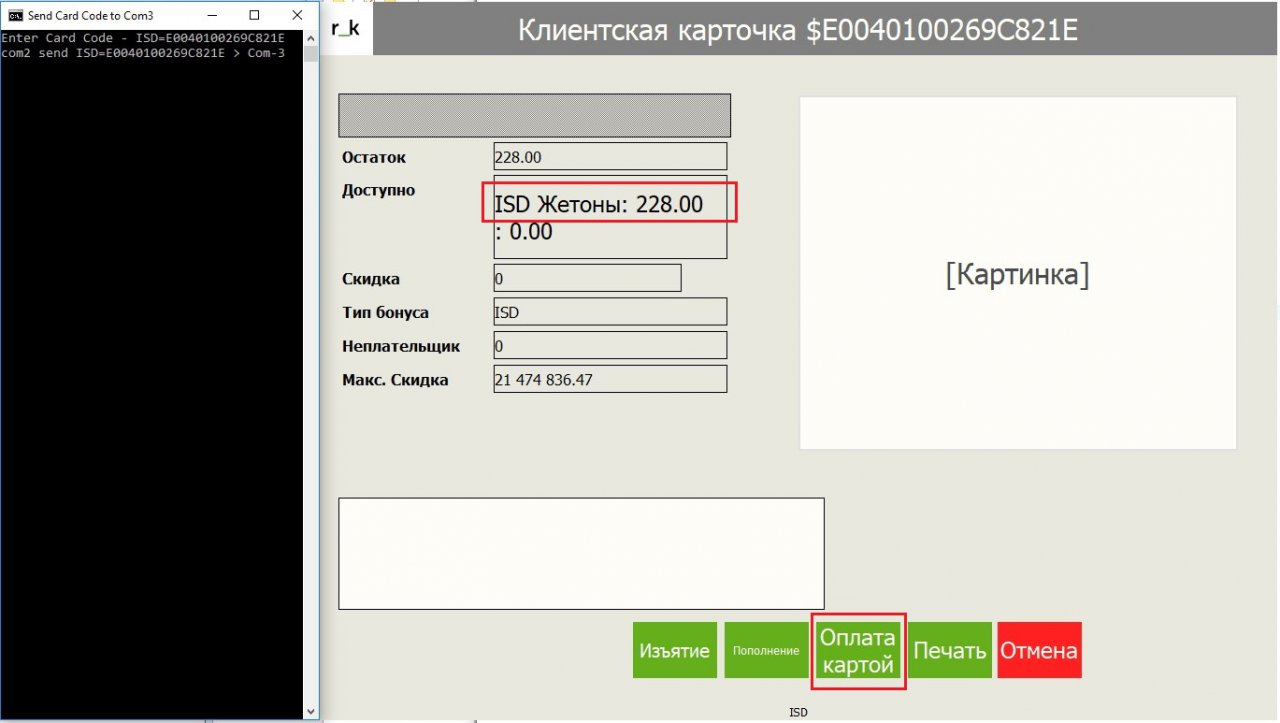Image resolution: width=1280 pixels, height=723 pixels.
Task: Maximize the Send Card Code console window
Action: (x=254, y=15)
